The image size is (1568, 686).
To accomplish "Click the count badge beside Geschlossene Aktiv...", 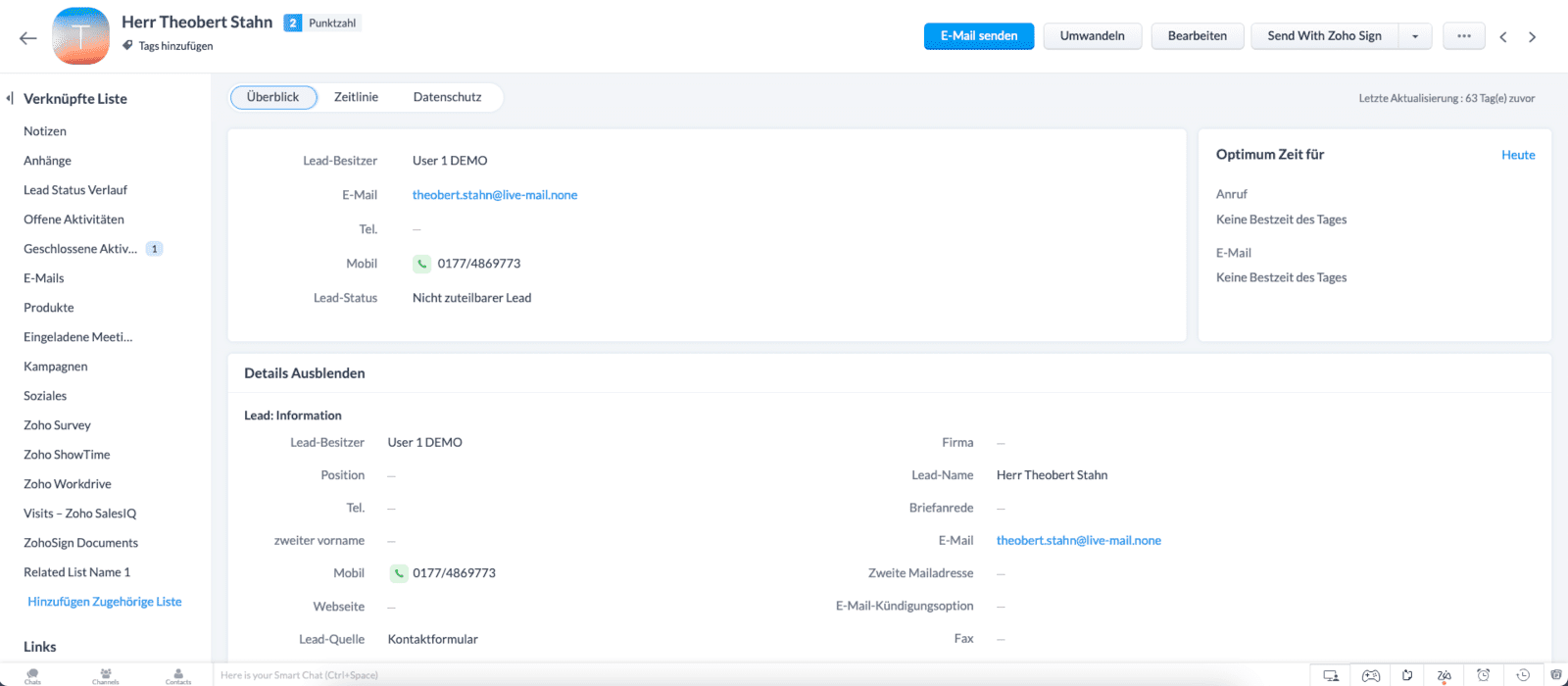I will pyautogui.click(x=154, y=249).
